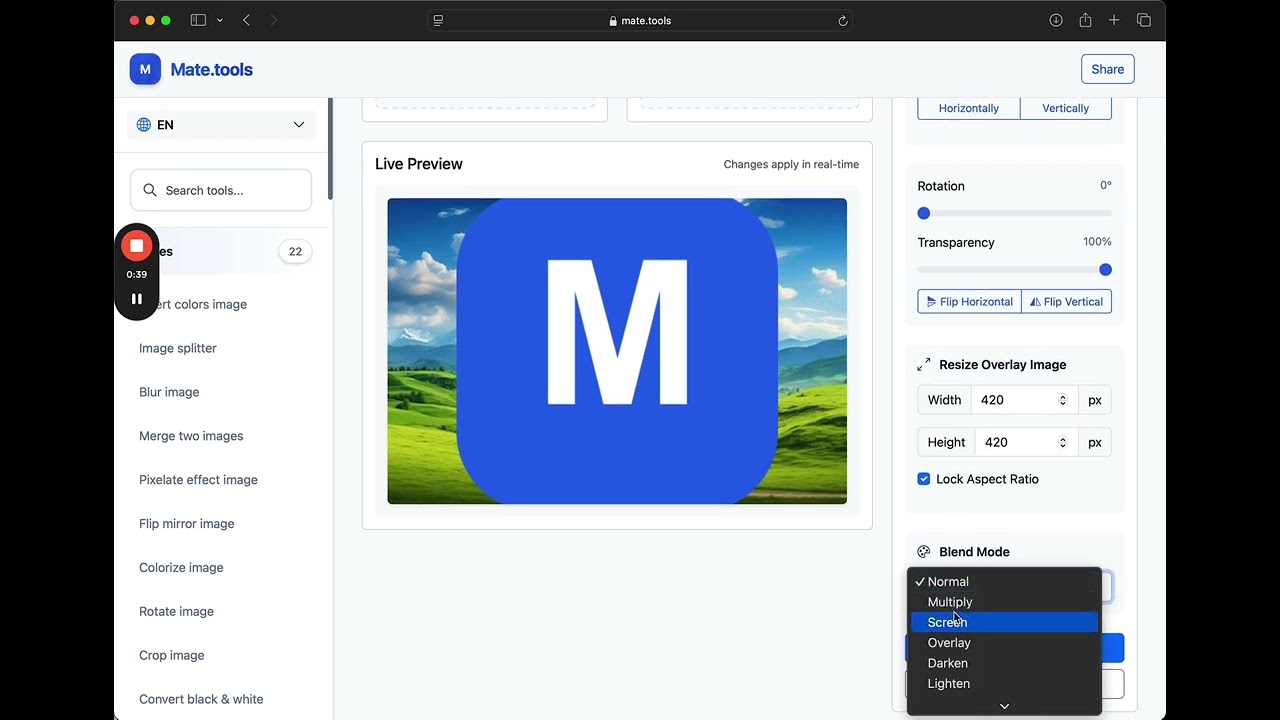This screenshot has height=720, width=1280.
Task: Click the Height value field
Action: pos(1028,442)
